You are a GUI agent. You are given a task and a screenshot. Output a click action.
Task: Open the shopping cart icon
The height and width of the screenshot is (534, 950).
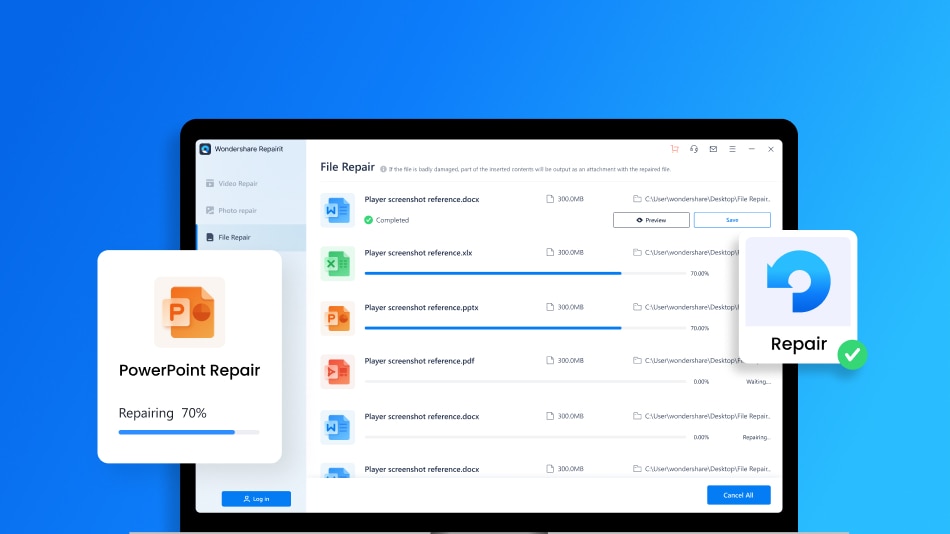pyautogui.click(x=674, y=149)
